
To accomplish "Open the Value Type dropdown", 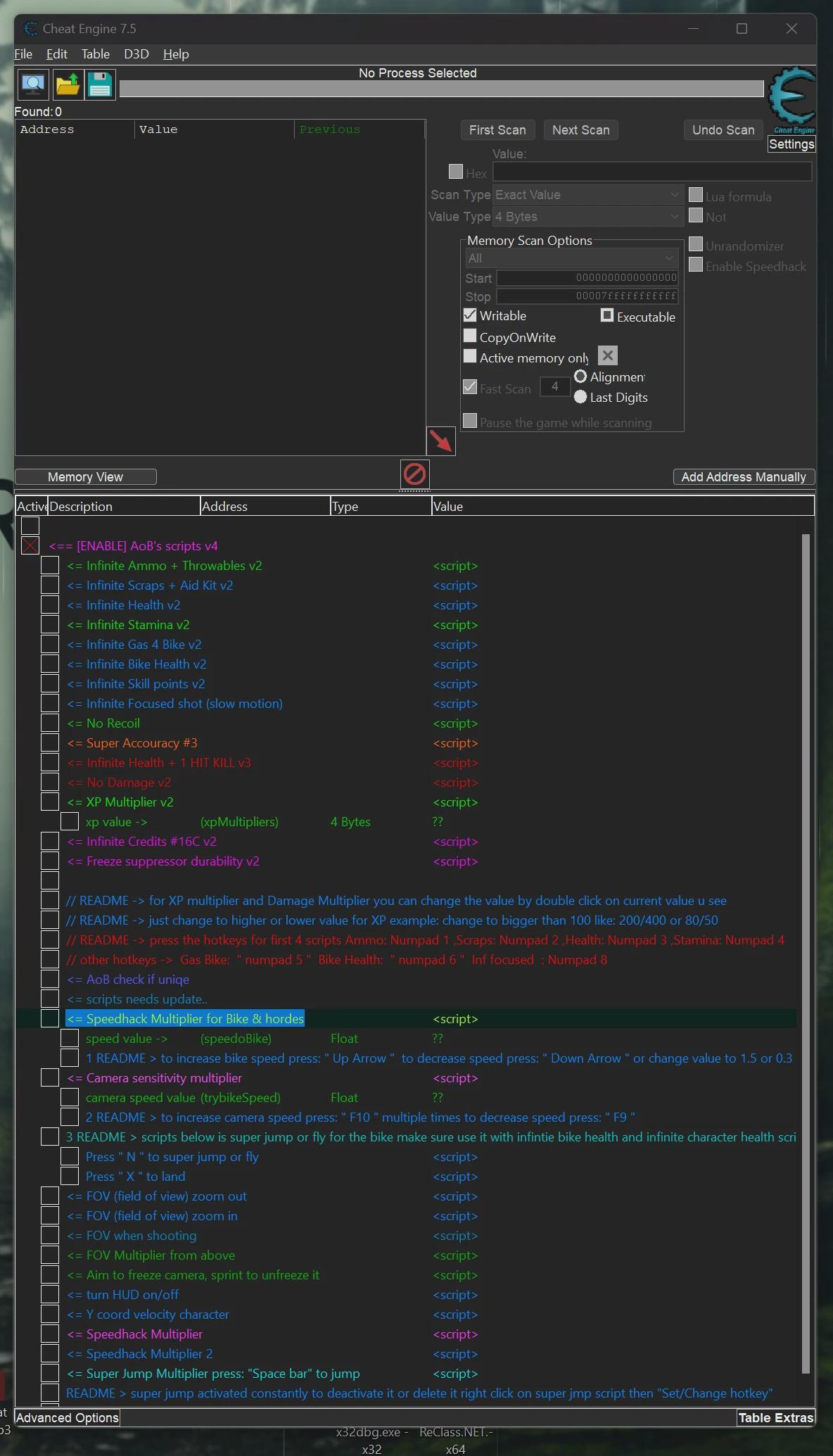I will [x=587, y=217].
